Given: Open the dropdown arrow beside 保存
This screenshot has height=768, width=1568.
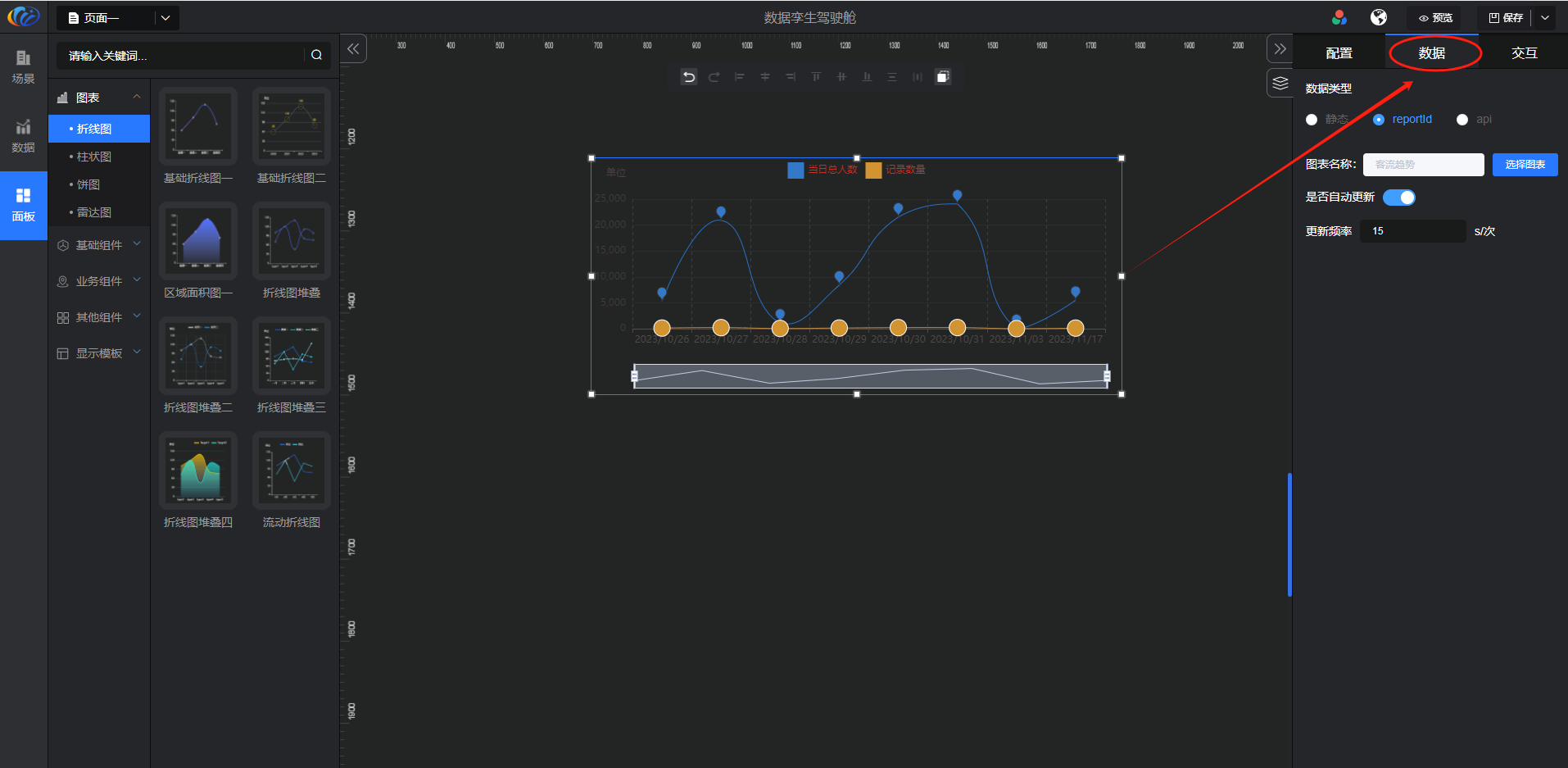Looking at the screenshot, I should point(1545,18).
